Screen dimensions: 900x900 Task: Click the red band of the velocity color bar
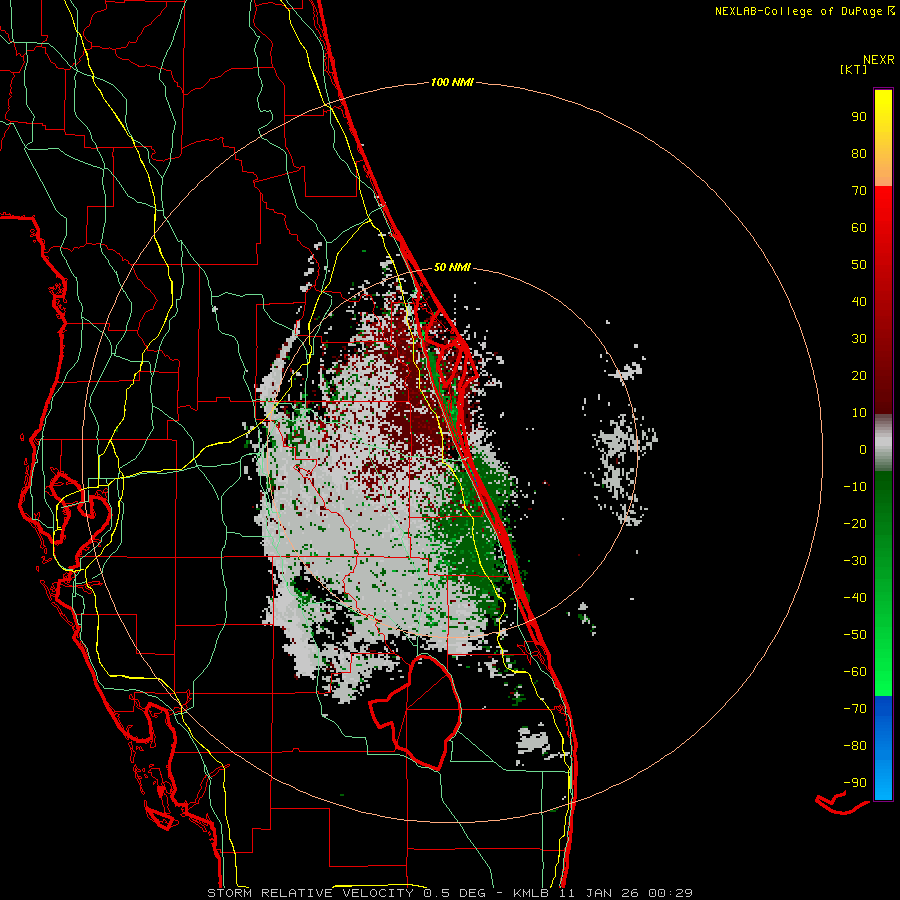coord(883,298)
